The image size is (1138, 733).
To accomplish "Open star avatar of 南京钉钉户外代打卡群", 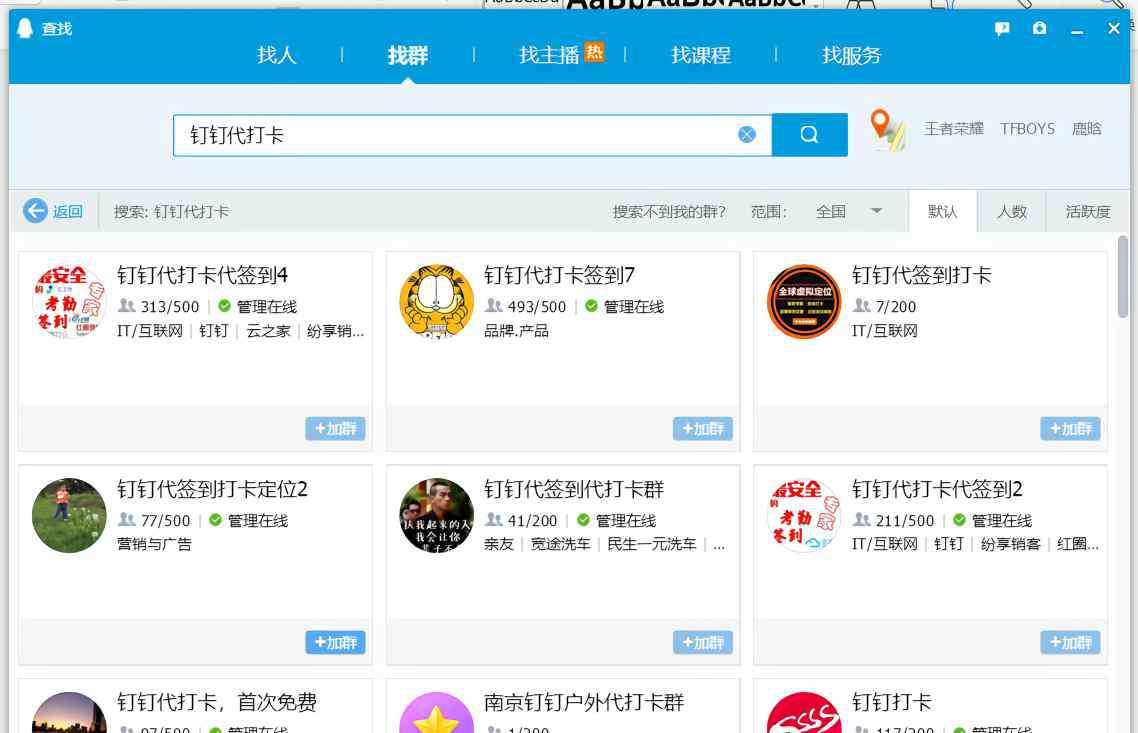I will click(436, 713).
